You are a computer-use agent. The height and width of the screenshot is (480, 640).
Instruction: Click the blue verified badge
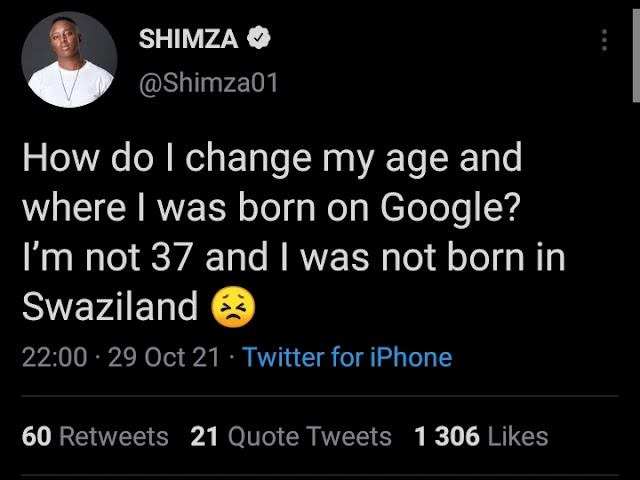click(258, 39)
